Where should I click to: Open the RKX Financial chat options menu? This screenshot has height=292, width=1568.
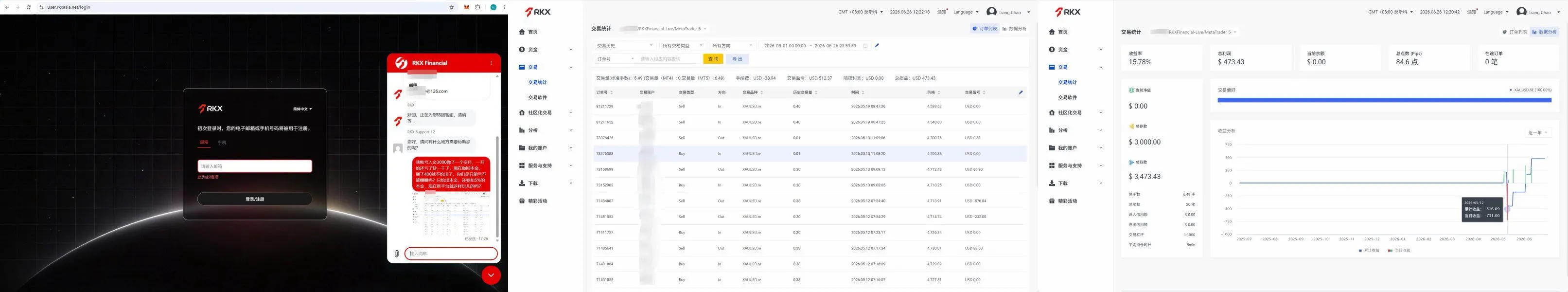click(x=491, y=63)
